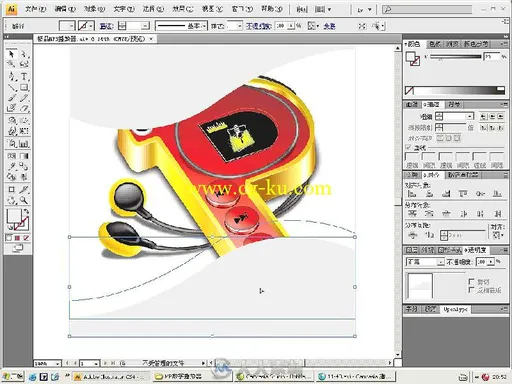This screenshot has height=384, width=512.
Task: Select the Type (T) tool
Action: [24, 76]
